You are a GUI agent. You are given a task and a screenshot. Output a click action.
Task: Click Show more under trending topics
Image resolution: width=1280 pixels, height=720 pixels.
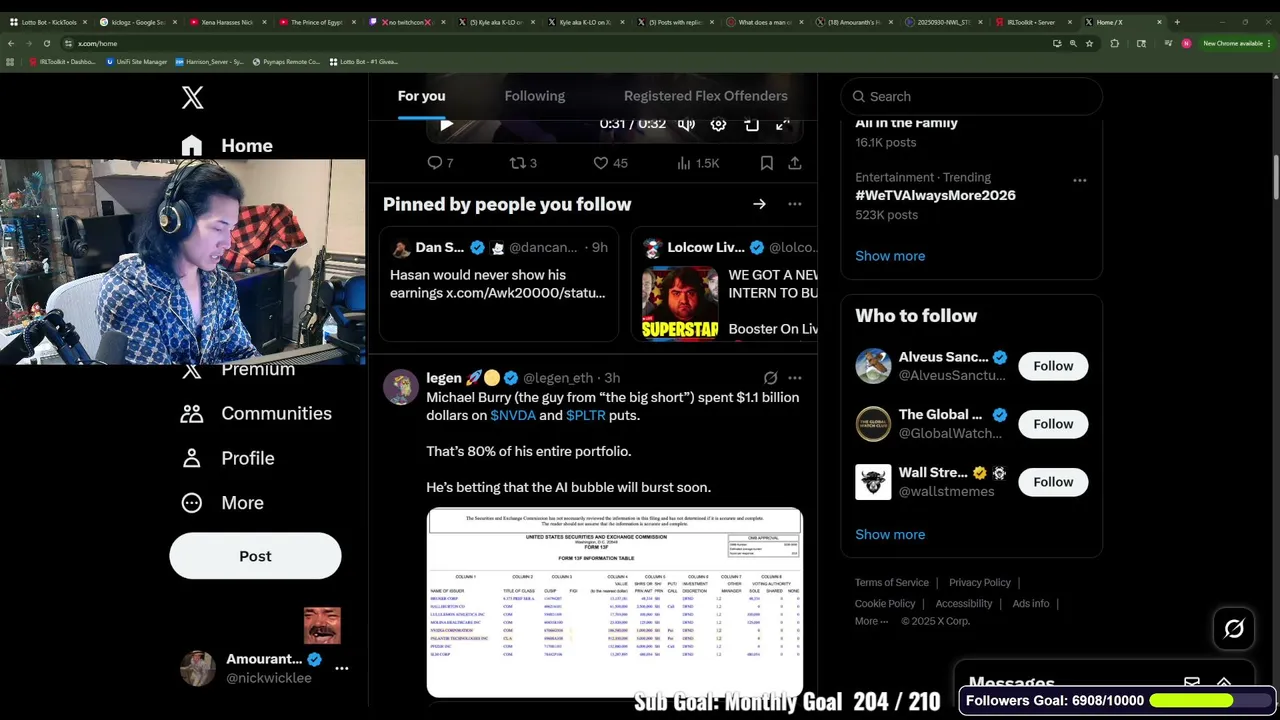coord(890,256)
